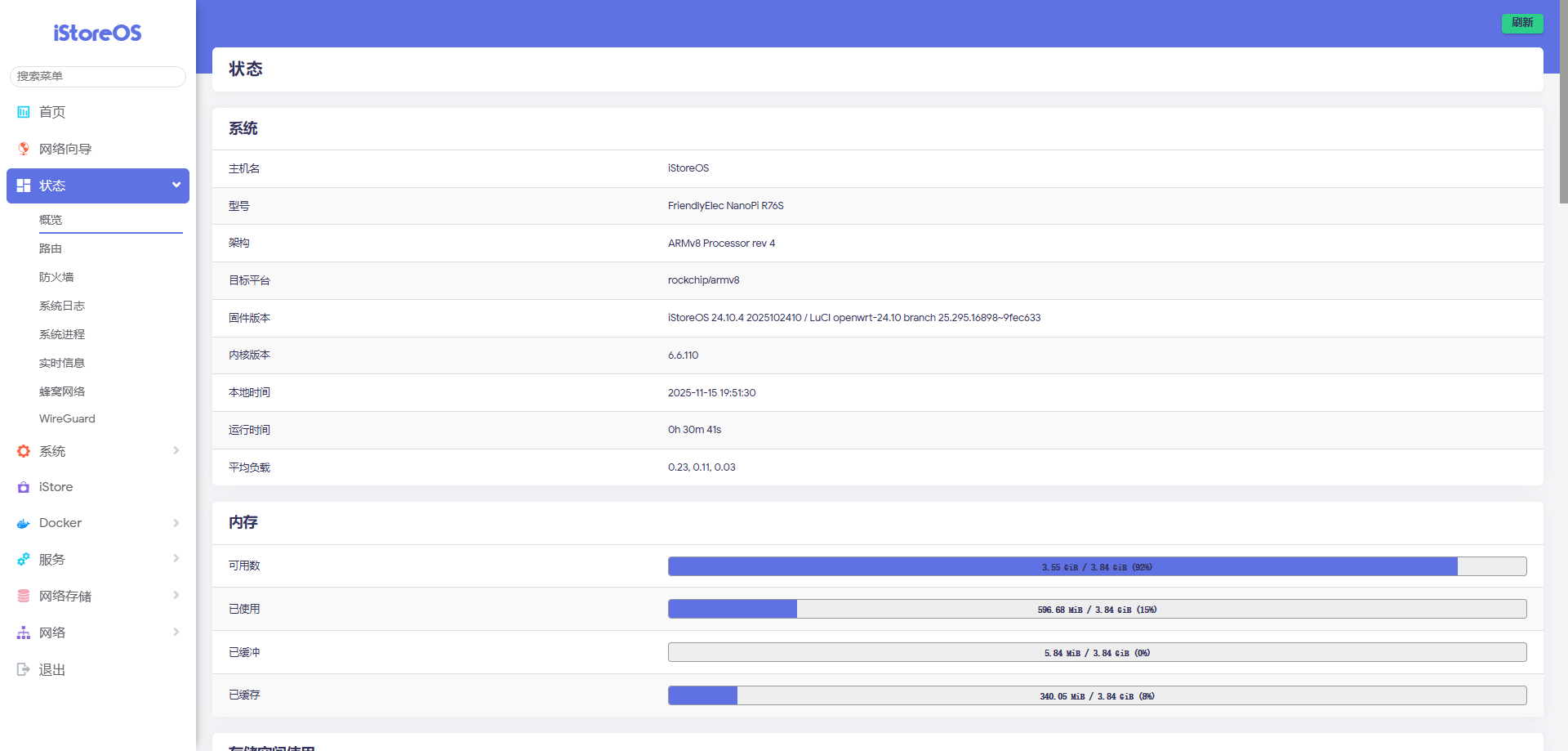1568x751 pixels.
Task: Click the home dashboard icon beside 首页
Action: click(x=24, y=112)
